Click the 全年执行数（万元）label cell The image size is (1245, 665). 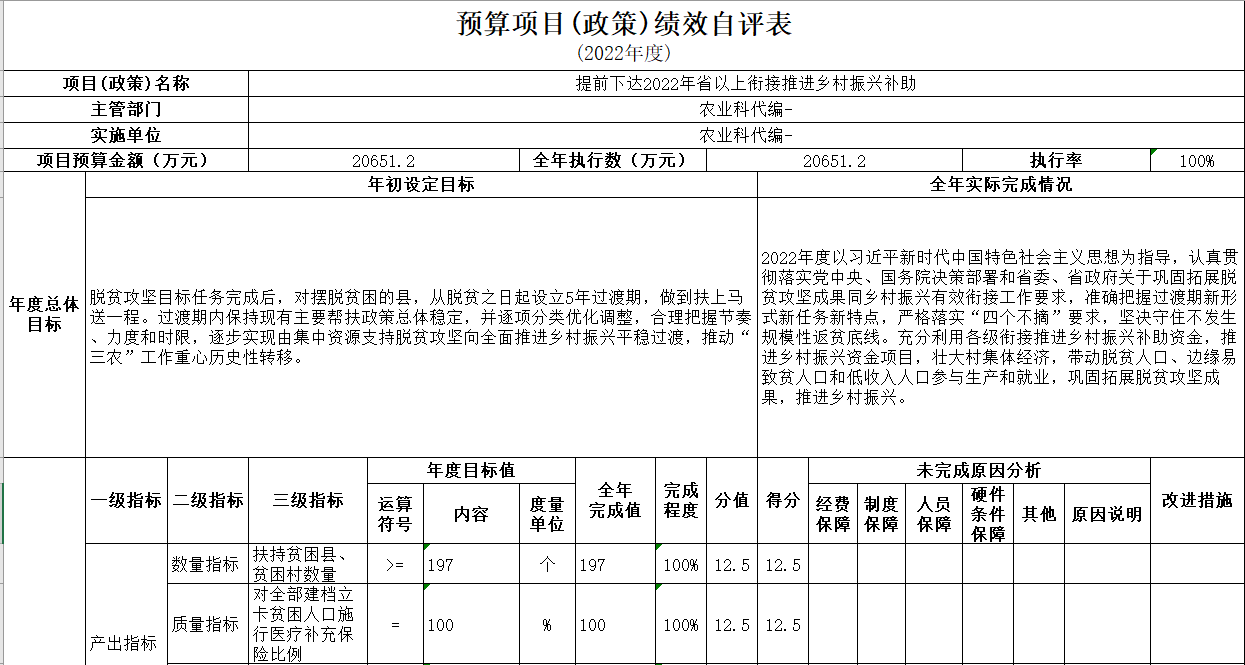[x=611, y=160]
